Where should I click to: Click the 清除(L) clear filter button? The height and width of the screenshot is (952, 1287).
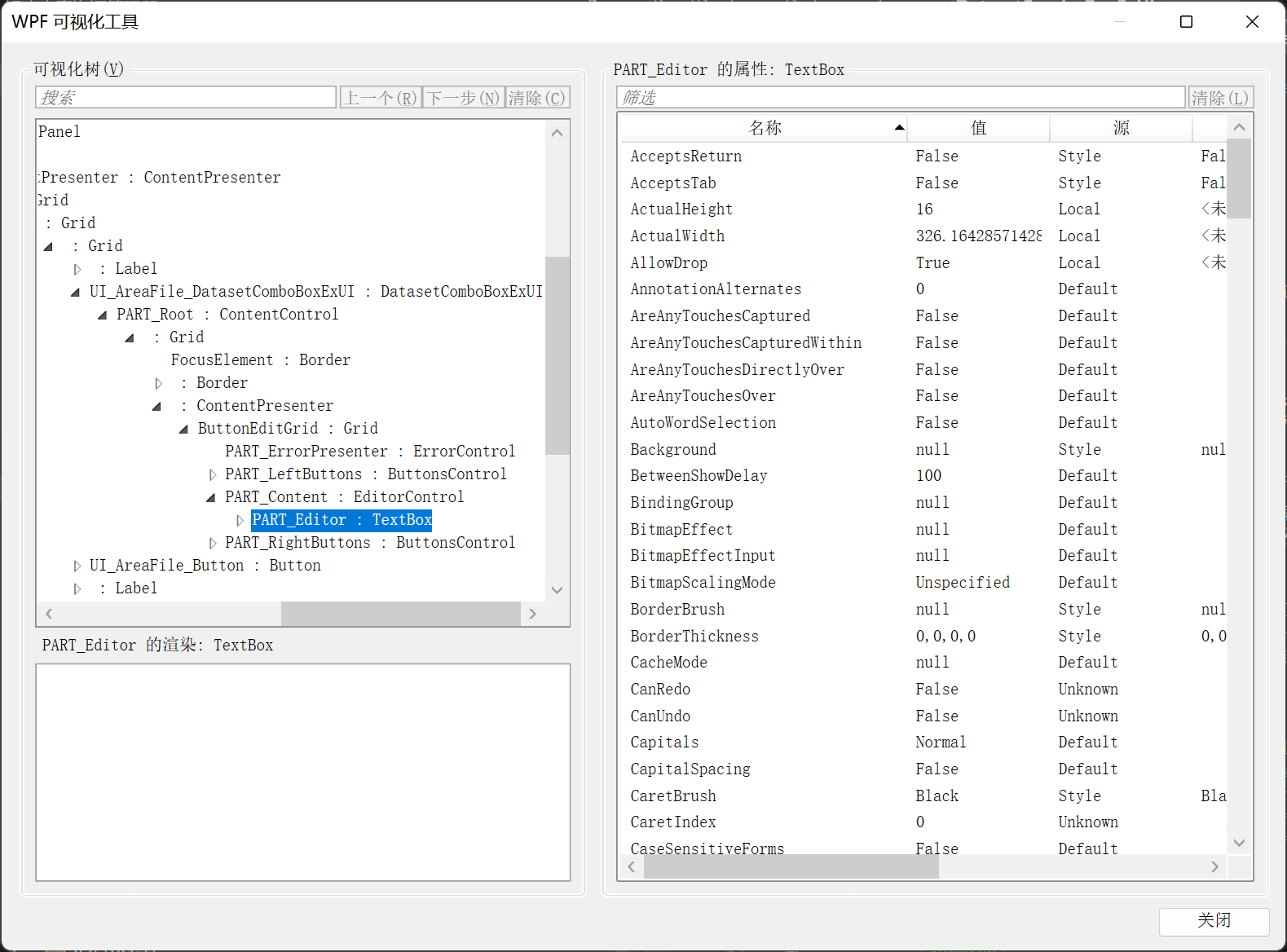click(1220, 98)
